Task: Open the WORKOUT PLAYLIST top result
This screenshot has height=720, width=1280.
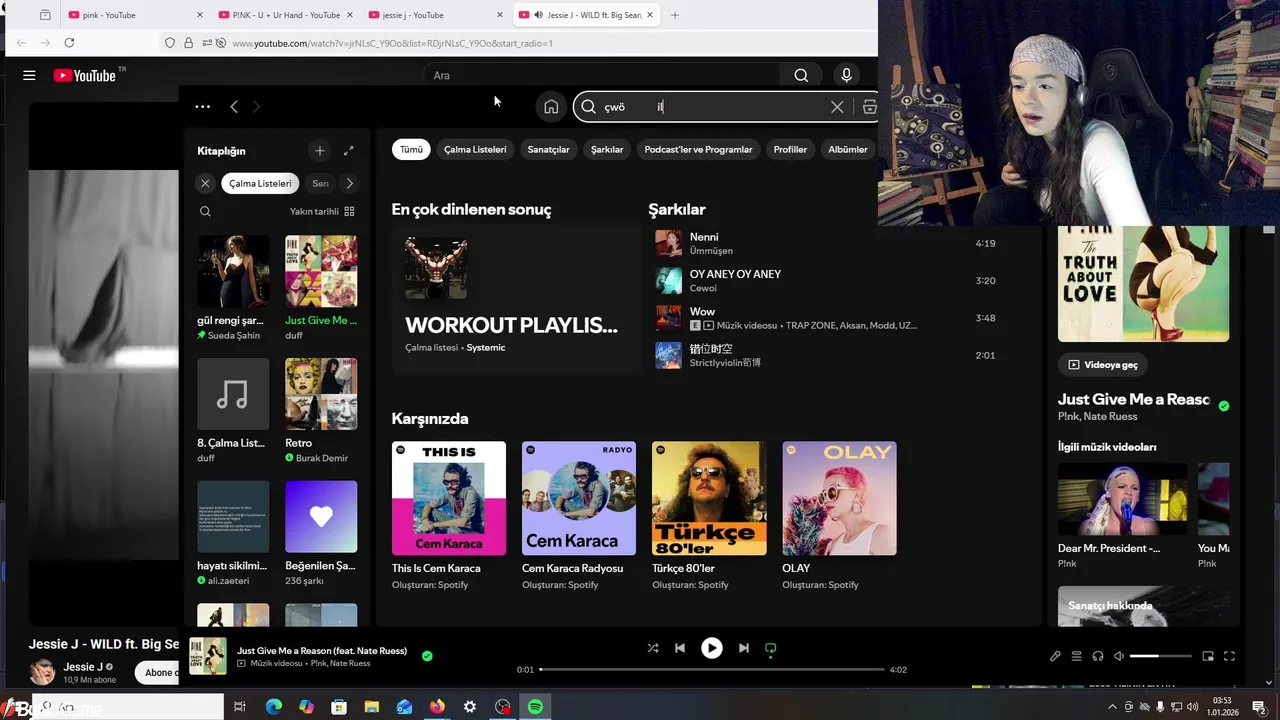Action: [515, 298]
